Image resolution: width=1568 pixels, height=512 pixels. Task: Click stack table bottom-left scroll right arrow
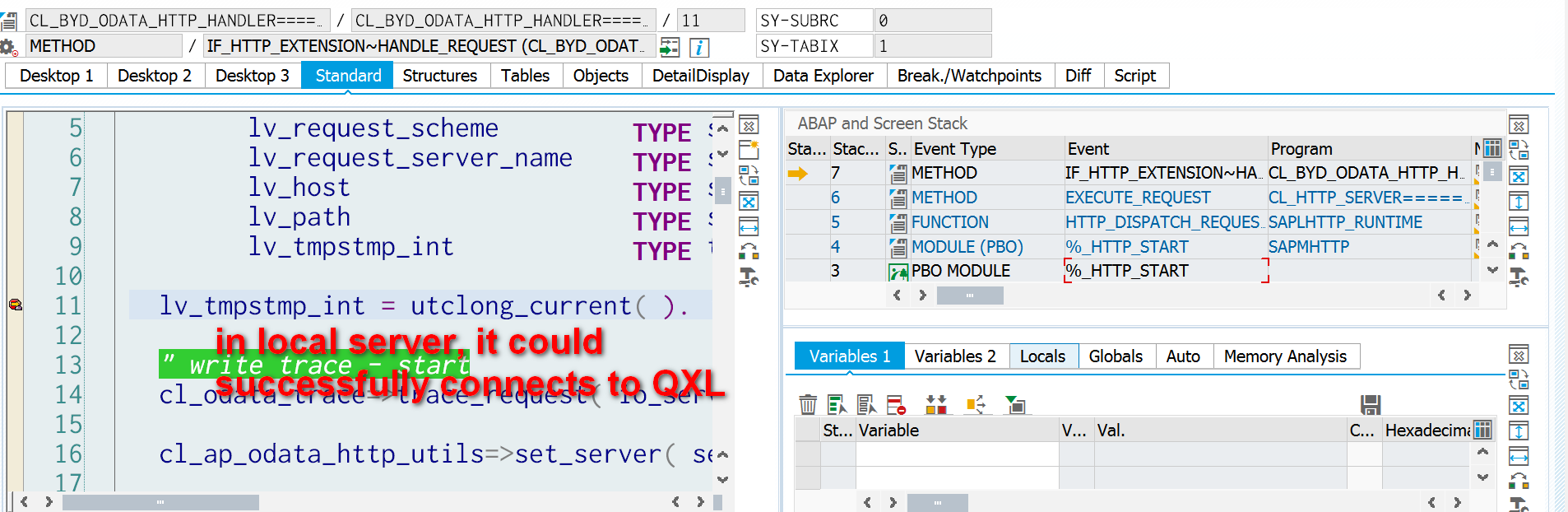pos(922,295)
